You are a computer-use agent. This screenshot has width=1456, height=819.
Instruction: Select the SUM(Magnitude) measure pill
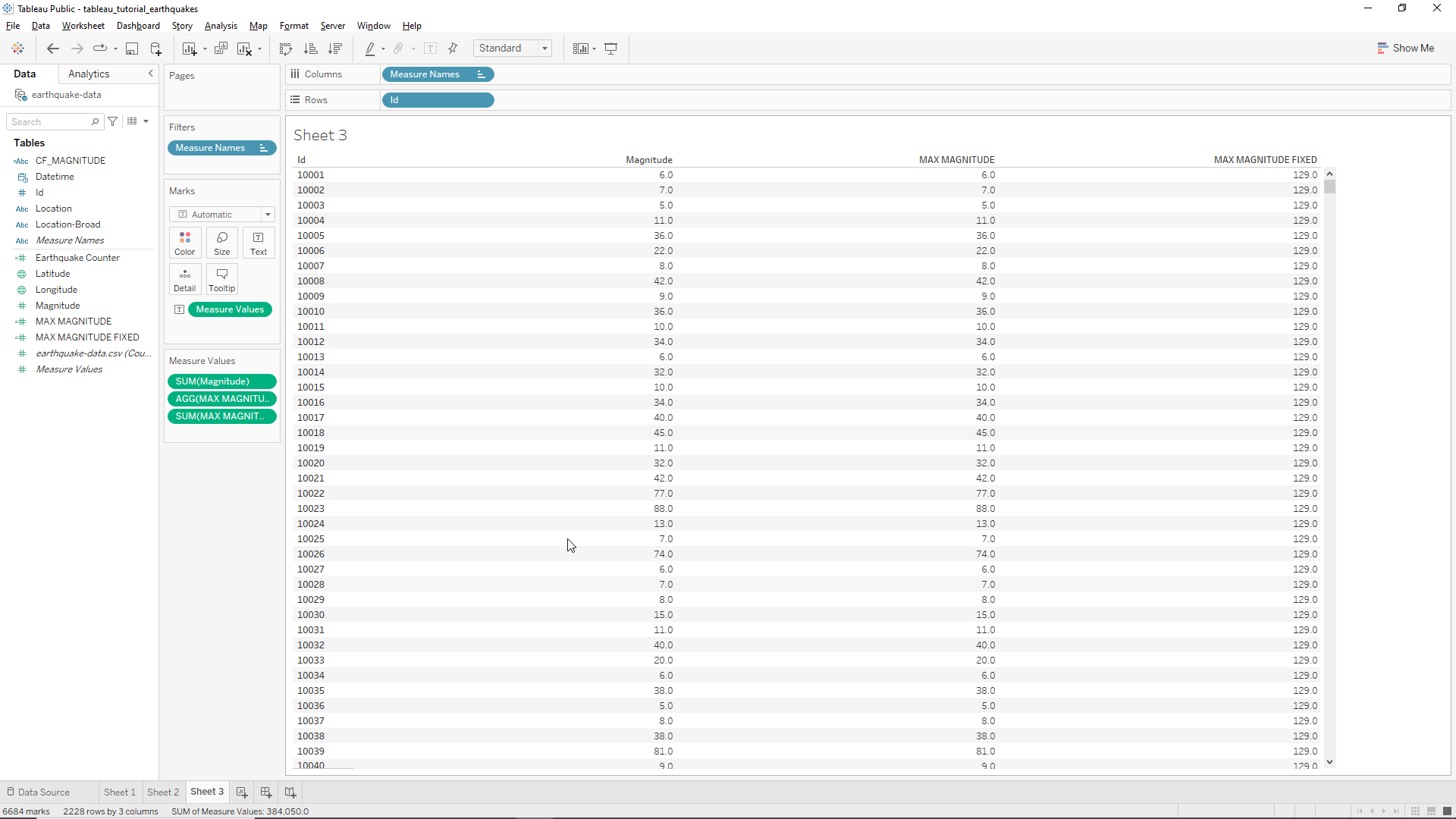[222, 381]
